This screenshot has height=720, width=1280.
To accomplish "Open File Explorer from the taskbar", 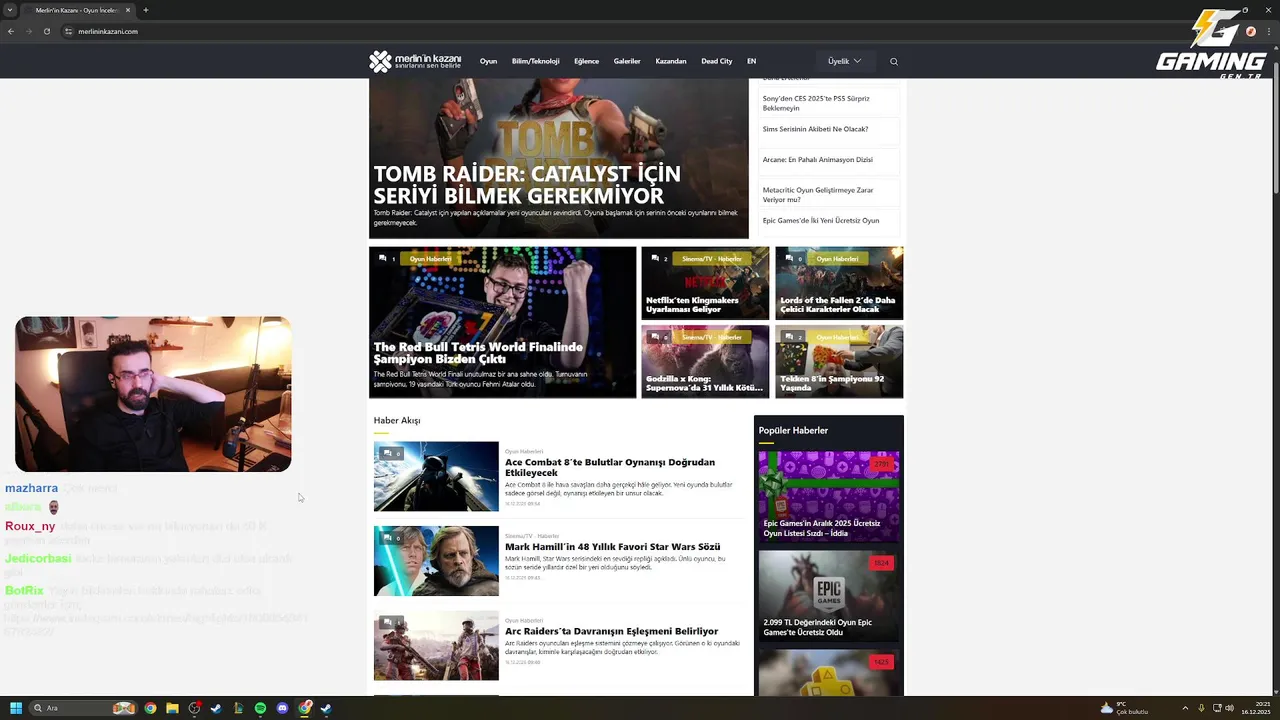I will click(172, 708).
